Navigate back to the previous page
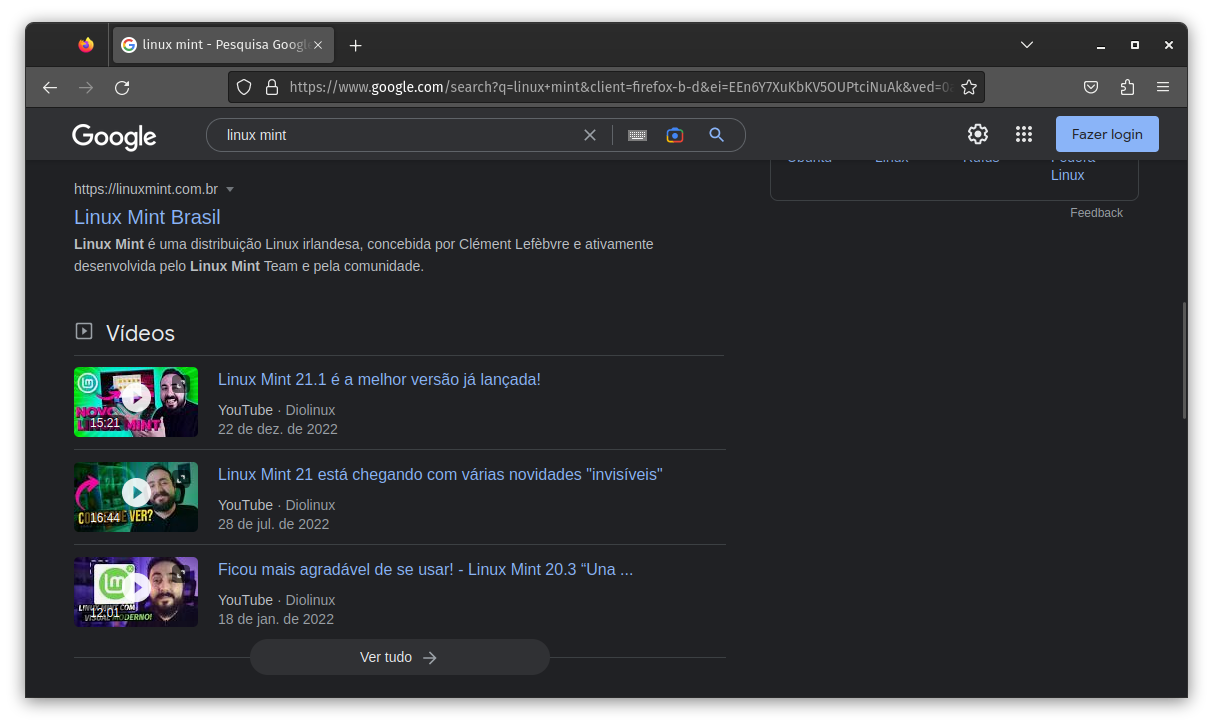1213x726 pixels. tap(50, 87)
